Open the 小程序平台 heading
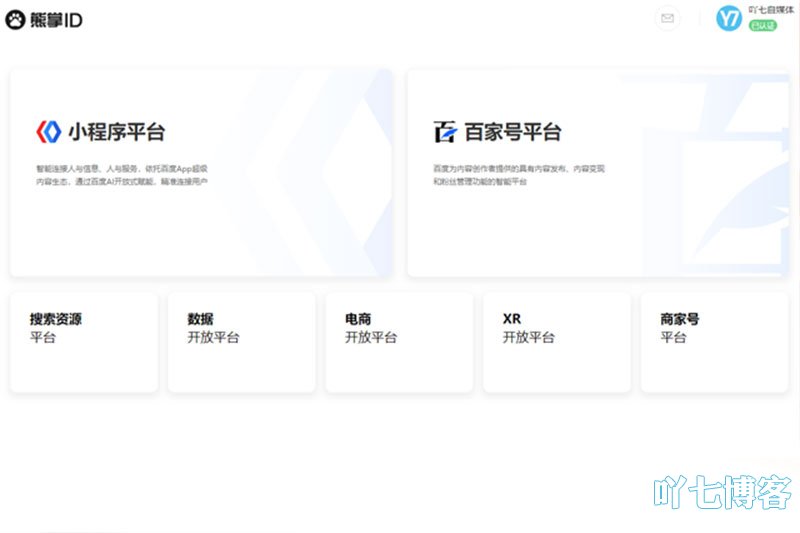Screen dimensions: 800x533 pyautogui.click(x=116, y=131)
